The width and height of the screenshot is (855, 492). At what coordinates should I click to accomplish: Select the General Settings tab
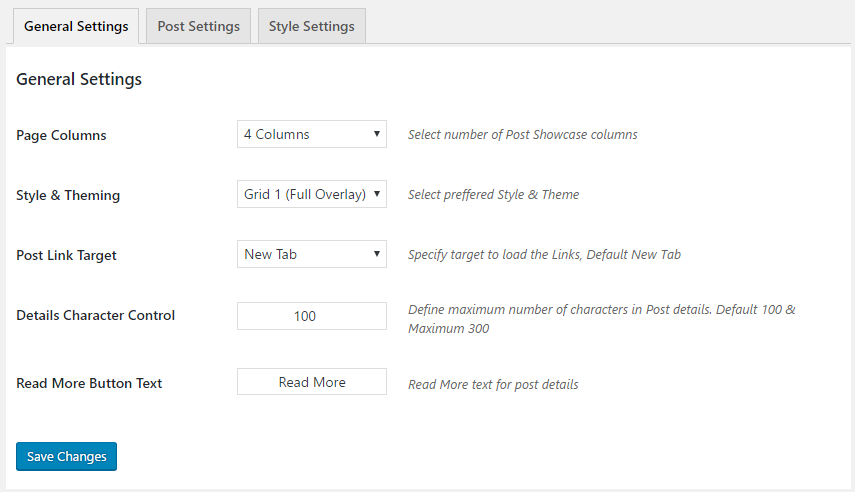click(76, 26)
